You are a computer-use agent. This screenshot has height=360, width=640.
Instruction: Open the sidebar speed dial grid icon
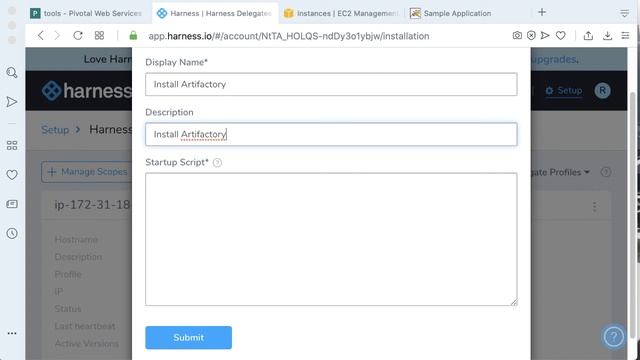12,145
